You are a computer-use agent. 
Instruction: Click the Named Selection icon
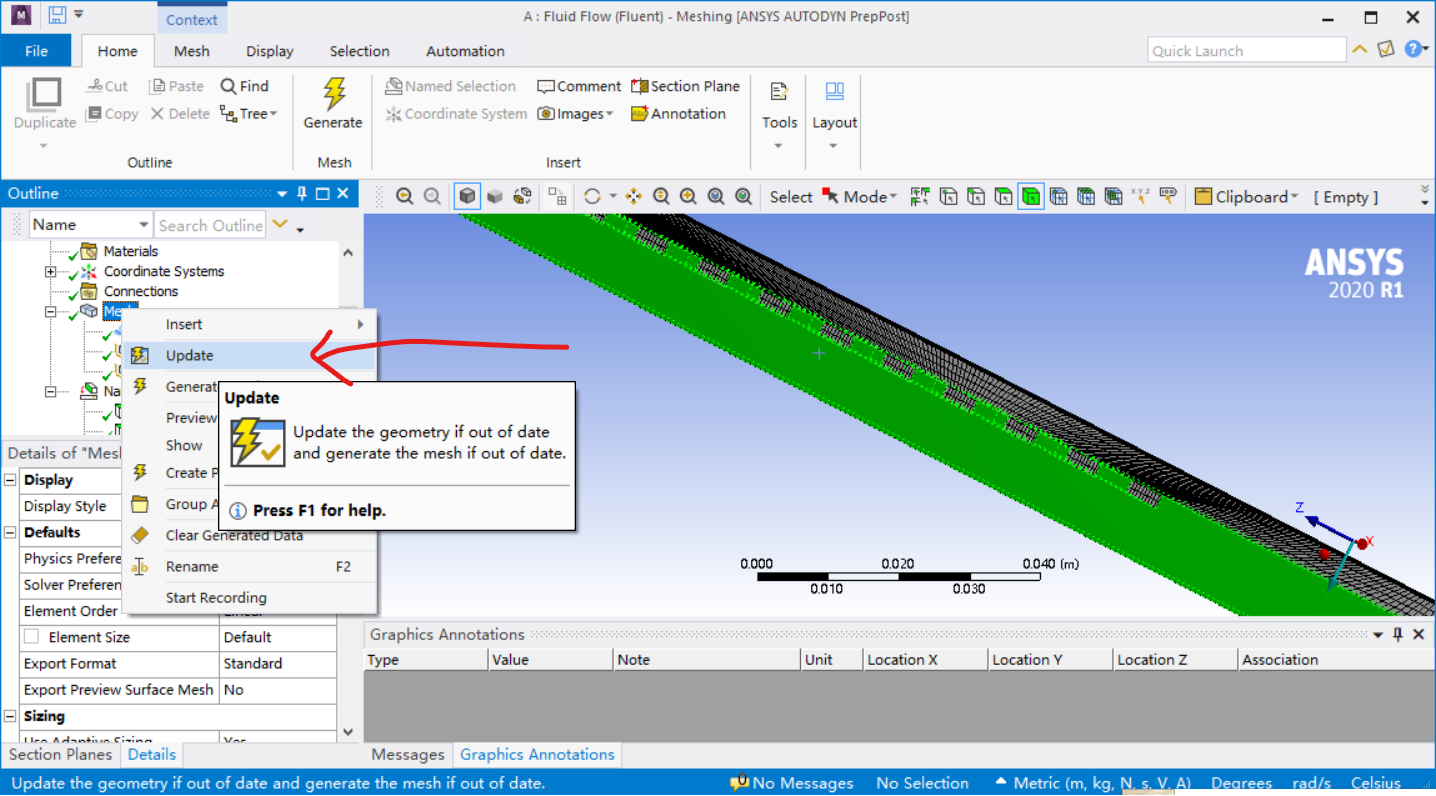point(394,86)
